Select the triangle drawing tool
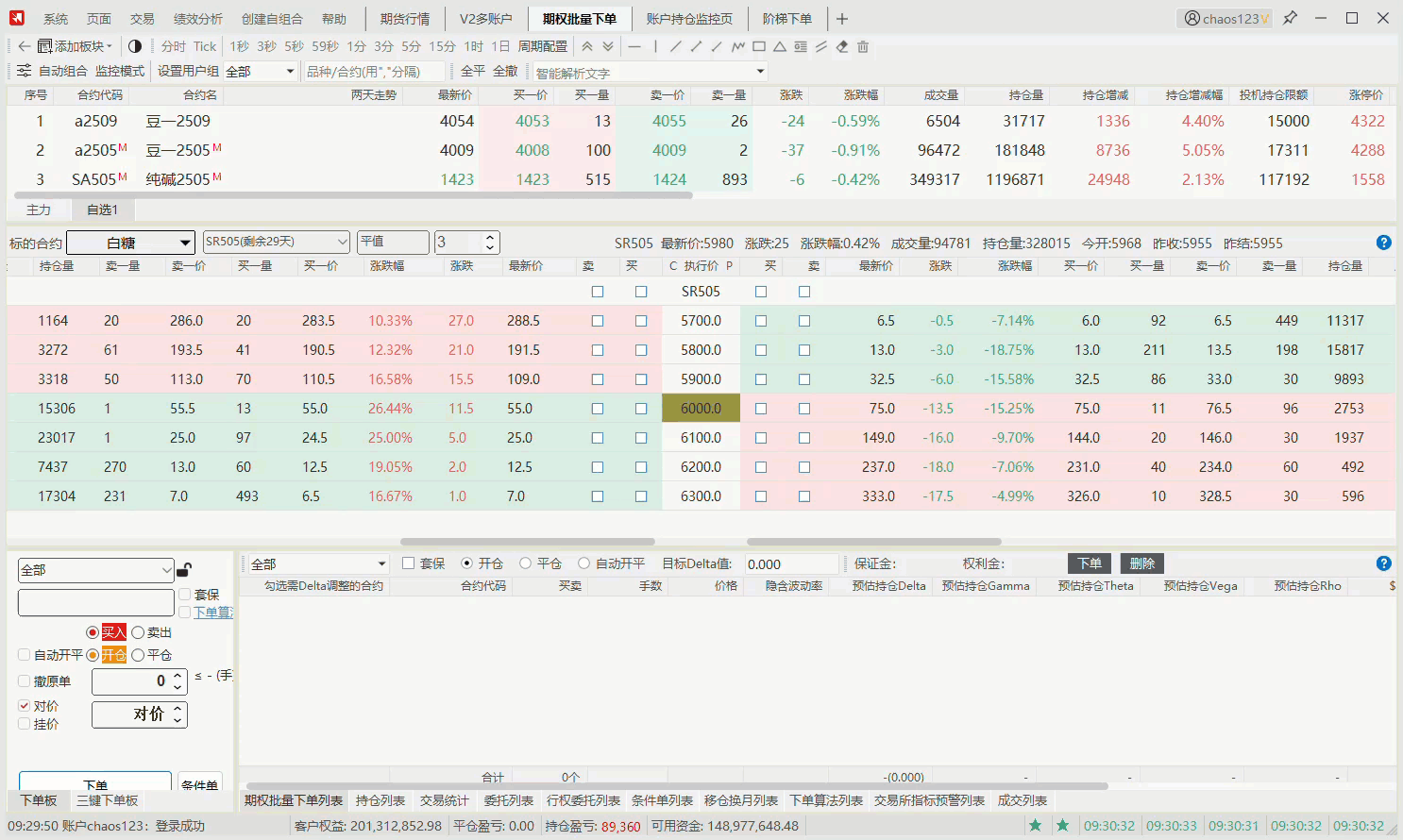The image size is (1403, 840). click(x=780, y=46)
